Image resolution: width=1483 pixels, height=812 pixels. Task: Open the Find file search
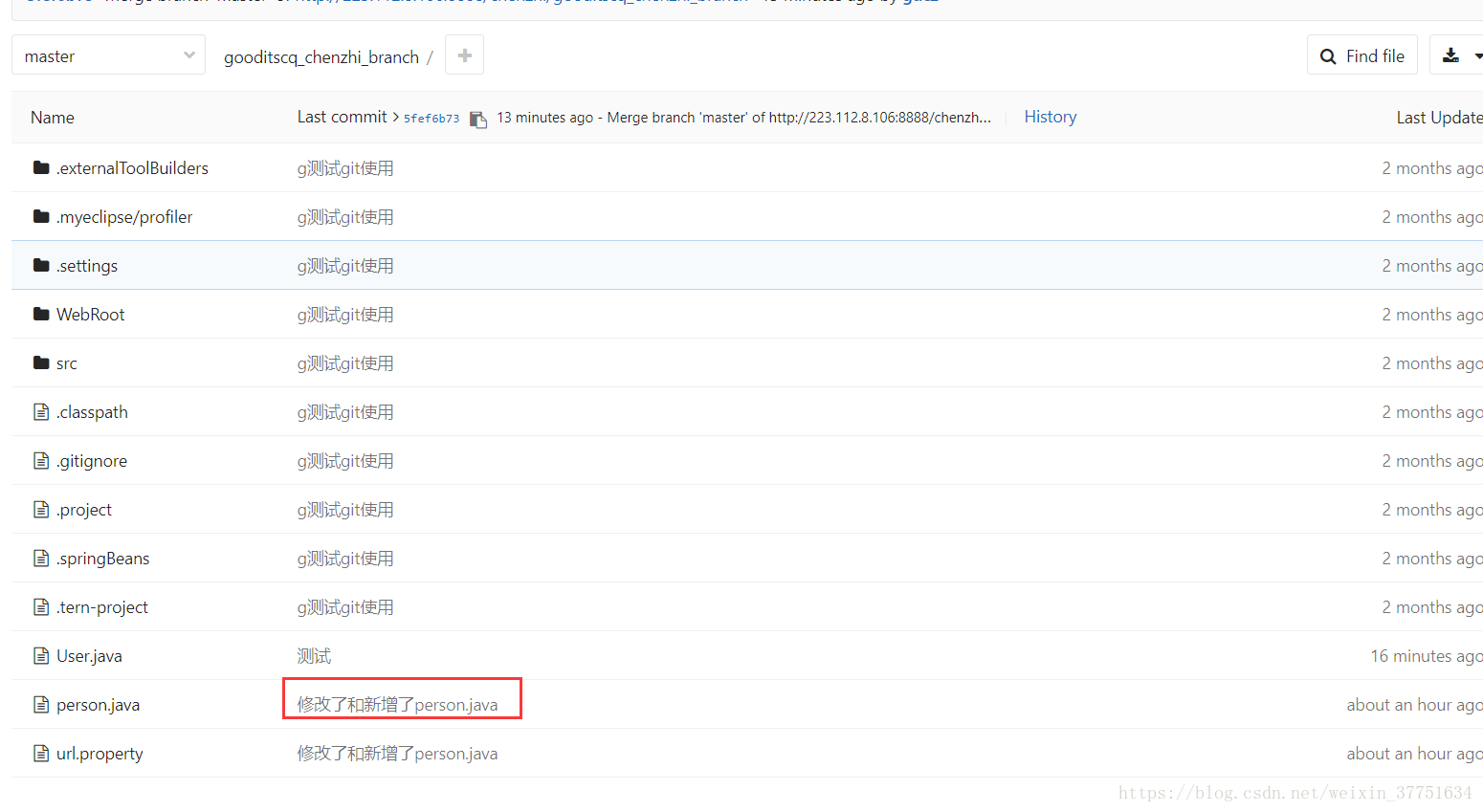pos(1361,55)
